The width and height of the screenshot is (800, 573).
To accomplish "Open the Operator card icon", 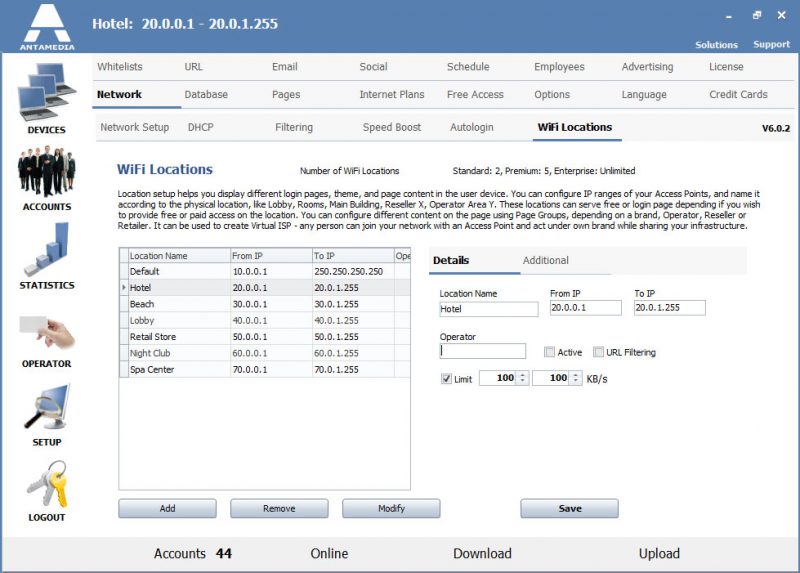I will click(x=46, y=332).
